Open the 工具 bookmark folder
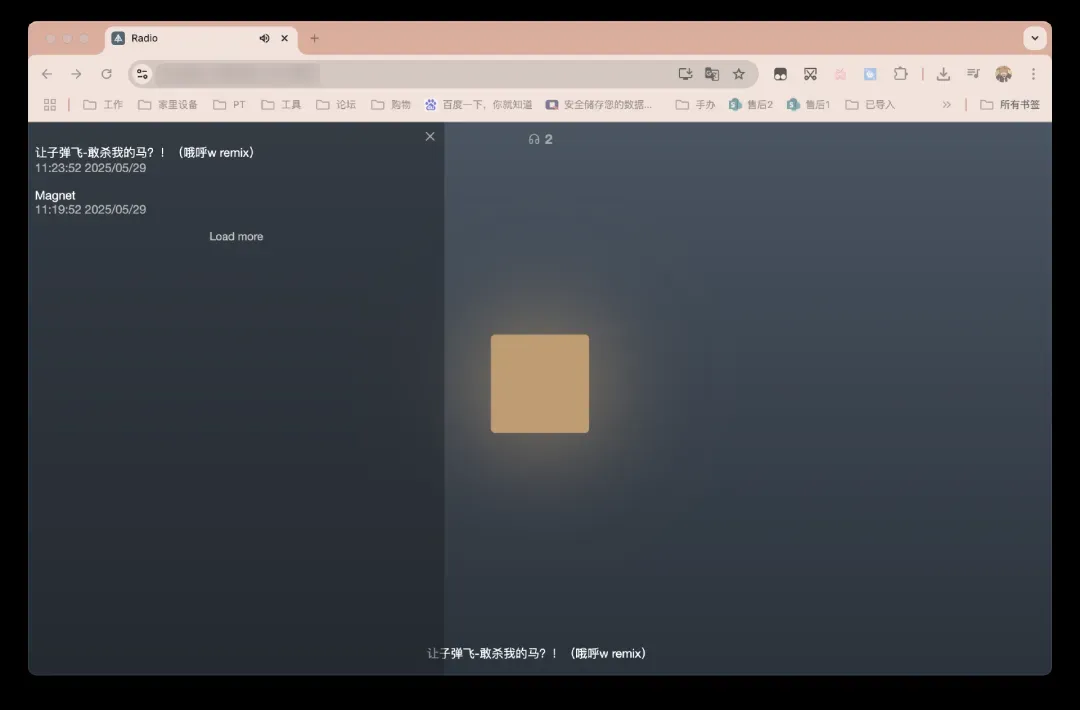Screen dimensions: 1080x710 (x=281, y=104)
